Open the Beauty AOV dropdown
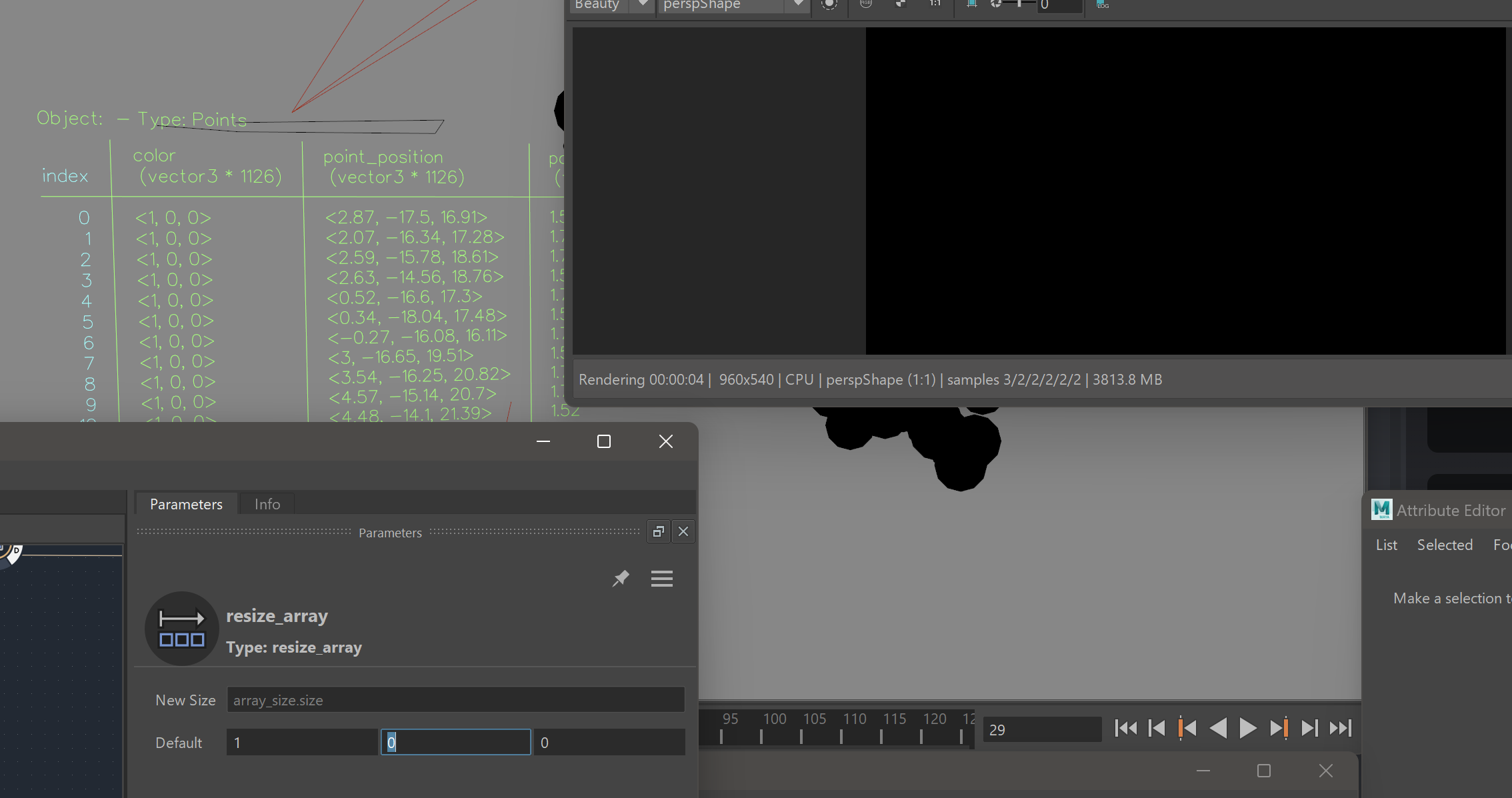 click(x=641, y=4)
